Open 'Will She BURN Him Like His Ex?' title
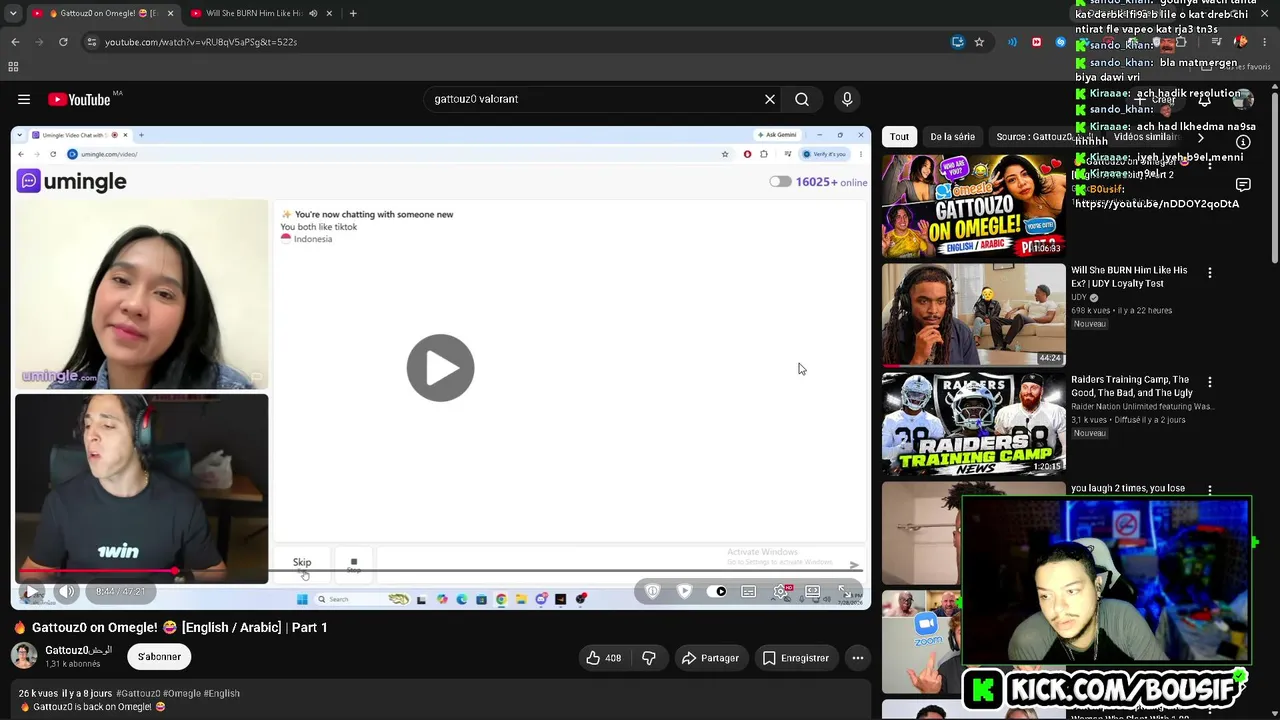 [1129, 277]
